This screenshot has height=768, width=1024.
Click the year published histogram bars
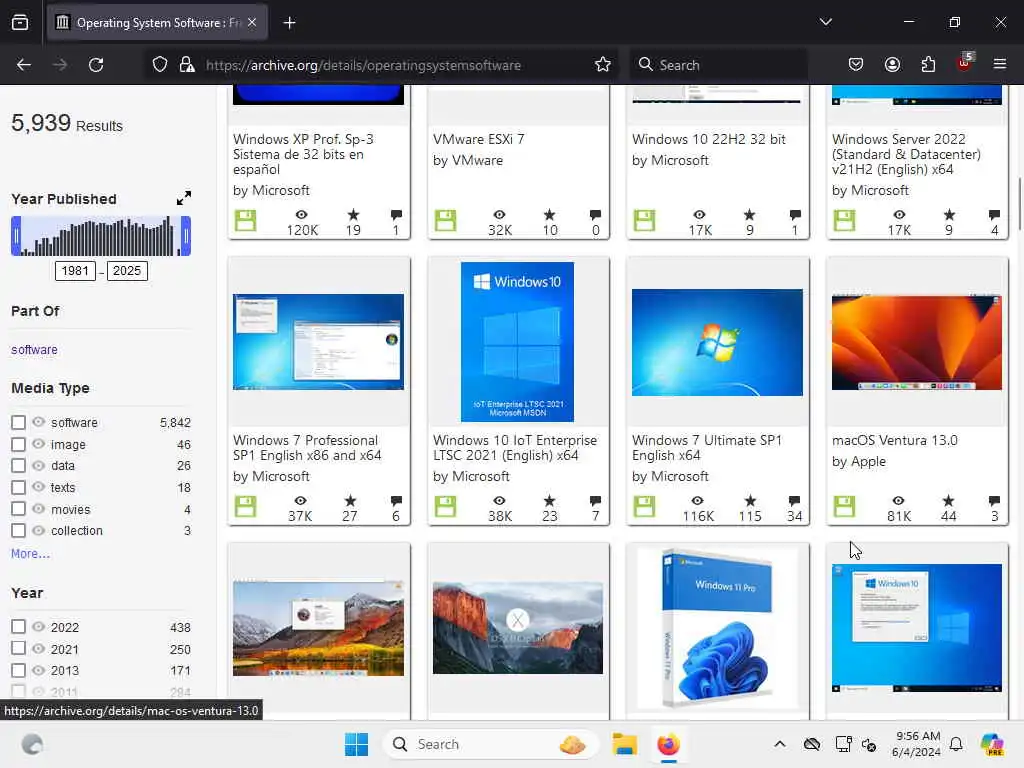pyautogui.click(x=101, y=236)
